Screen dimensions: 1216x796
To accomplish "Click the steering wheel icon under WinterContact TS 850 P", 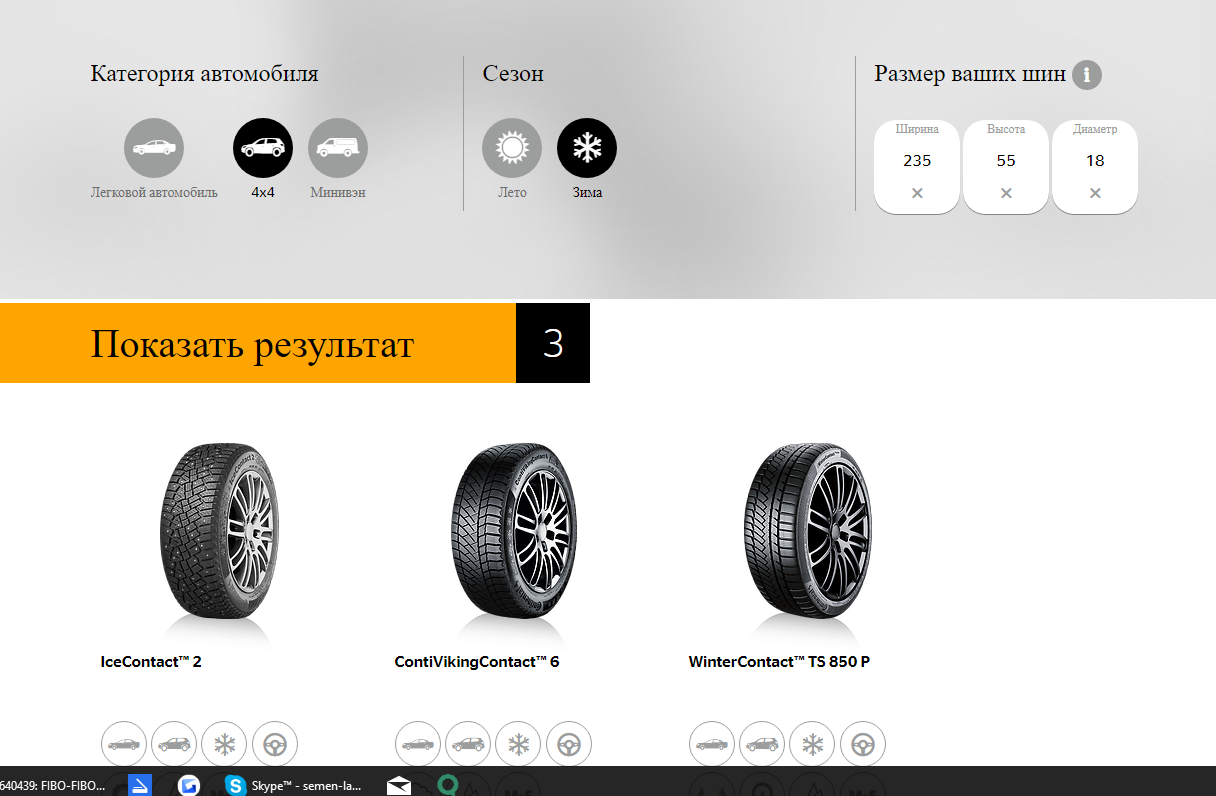I will coord(862,744).
